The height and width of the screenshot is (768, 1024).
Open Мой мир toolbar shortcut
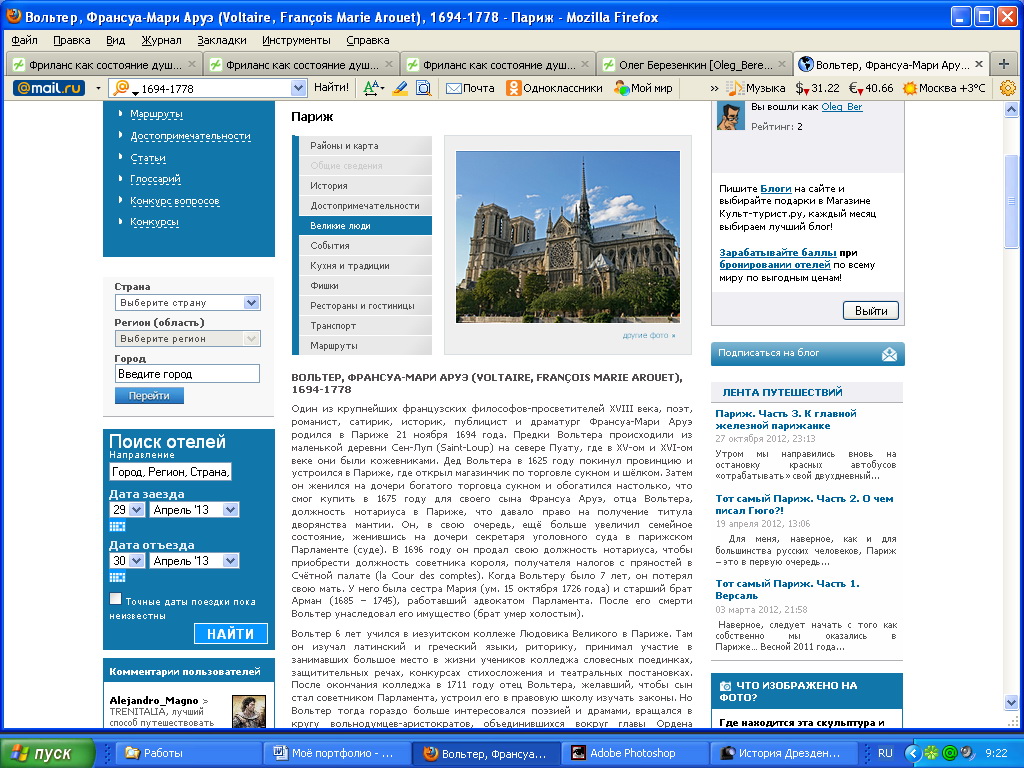pos(643,88)
